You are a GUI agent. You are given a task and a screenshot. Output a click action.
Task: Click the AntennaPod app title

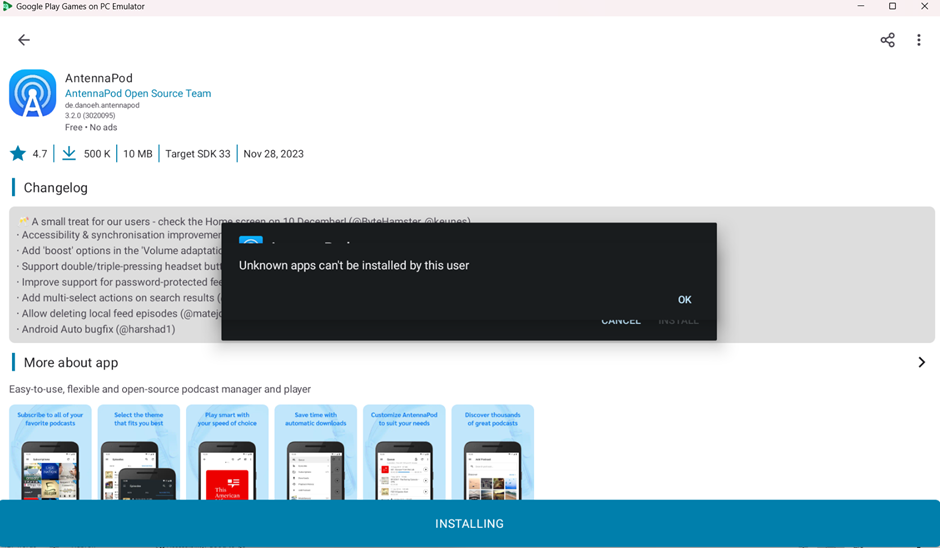click(x=99, y=78)
